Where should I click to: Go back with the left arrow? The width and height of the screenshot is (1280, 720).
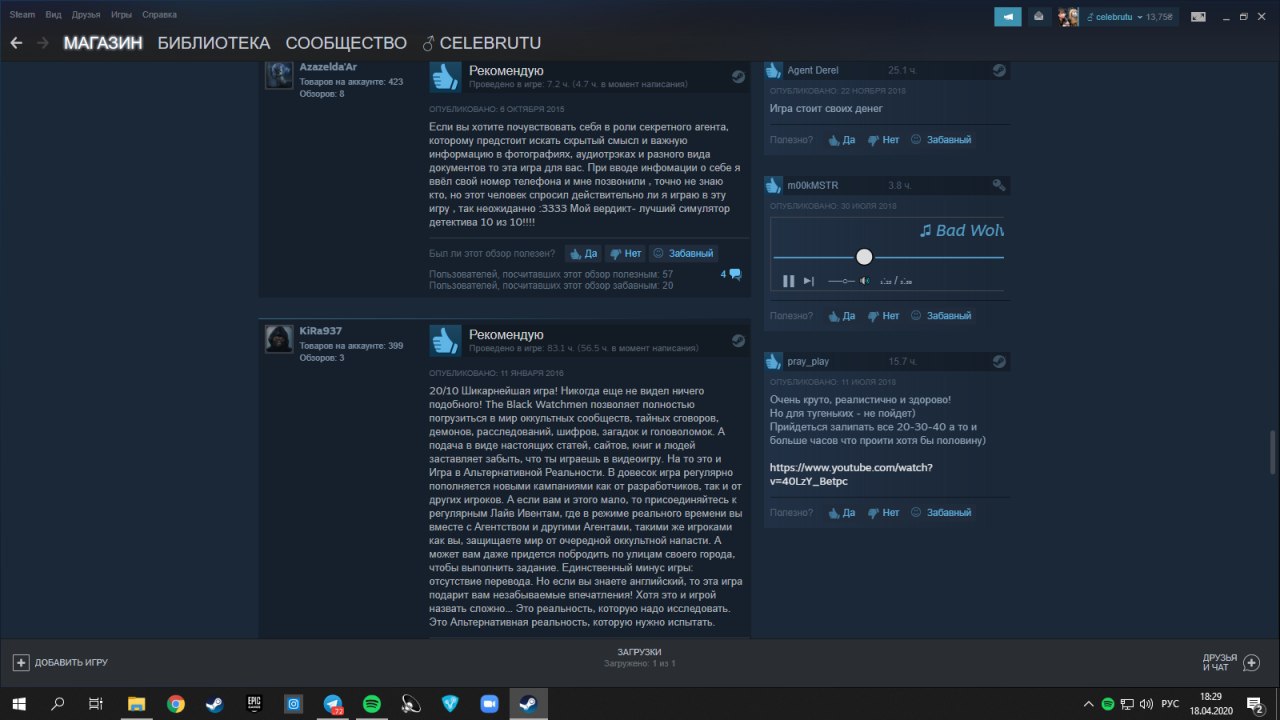[x=16, y=43]
